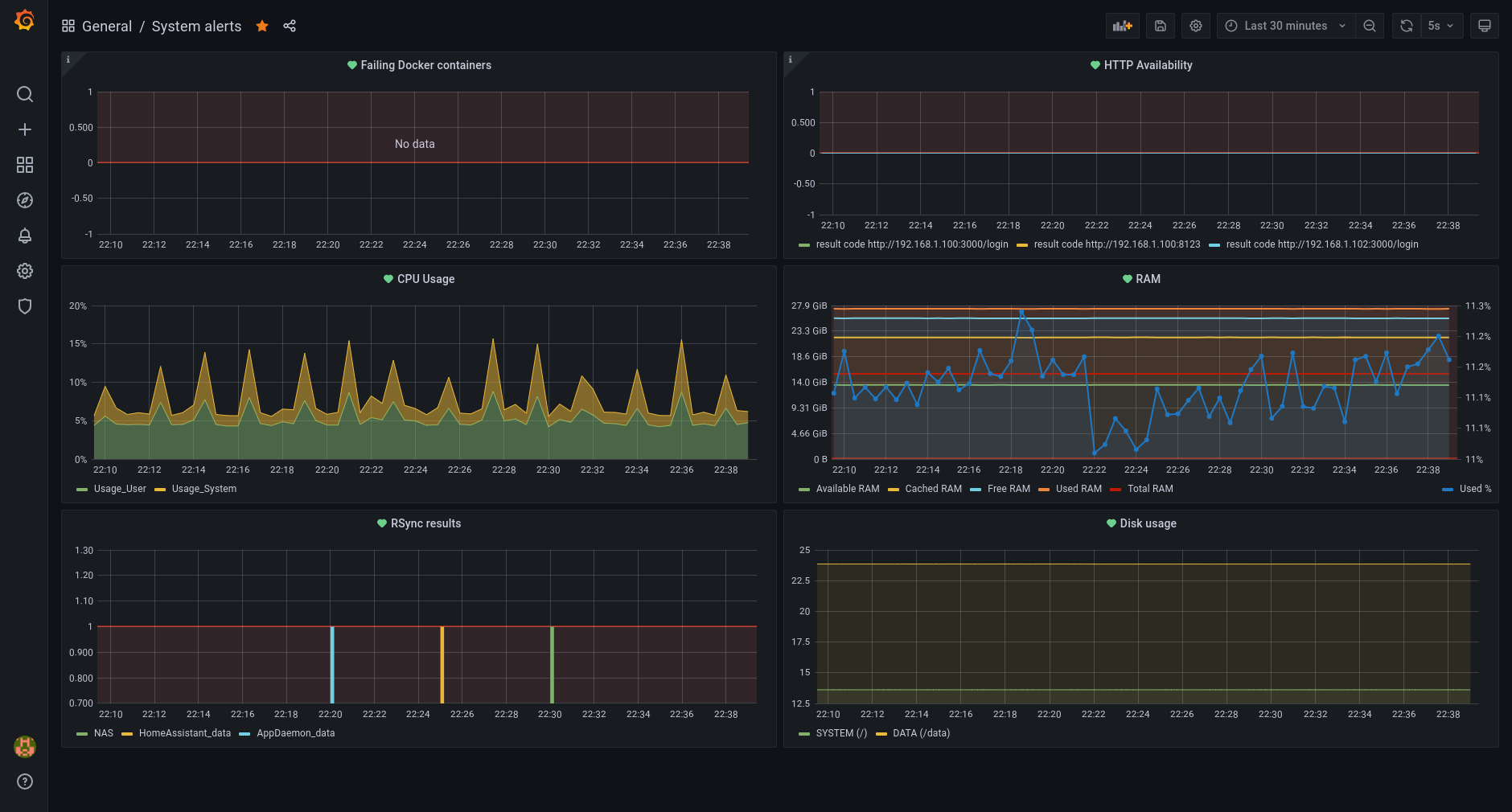Open the Last 30 minutes time picker
This screenshot has width=1512, height=812.
click(x=1284, y=25)
